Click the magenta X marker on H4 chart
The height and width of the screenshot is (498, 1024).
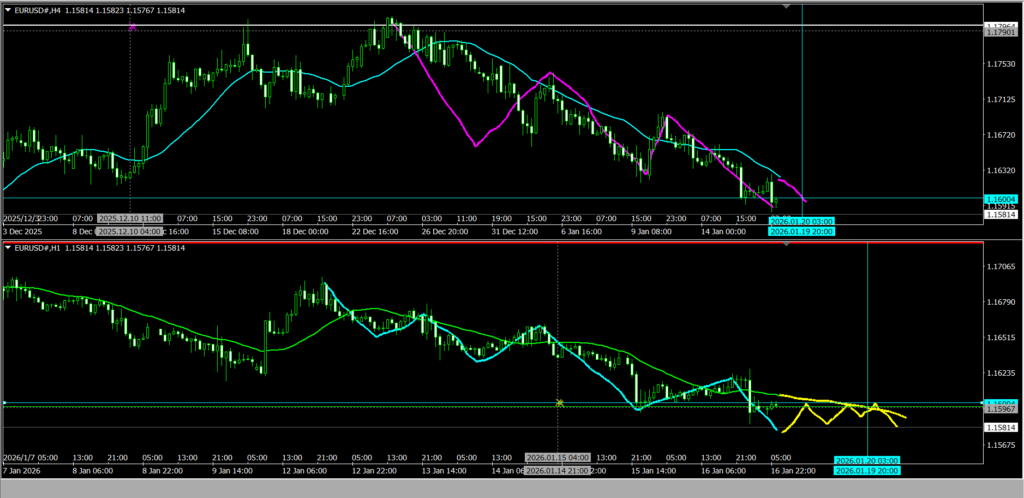(x=133, y=28)
